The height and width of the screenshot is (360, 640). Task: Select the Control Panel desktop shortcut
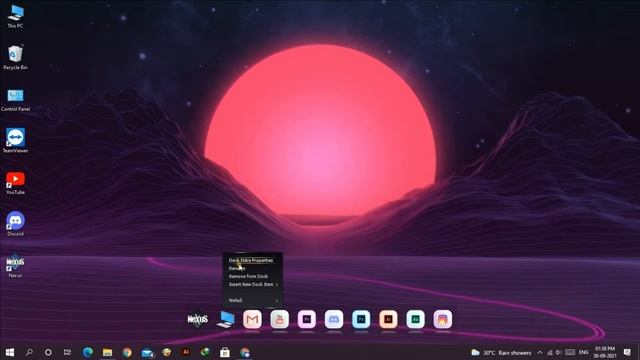pos(16,100)
